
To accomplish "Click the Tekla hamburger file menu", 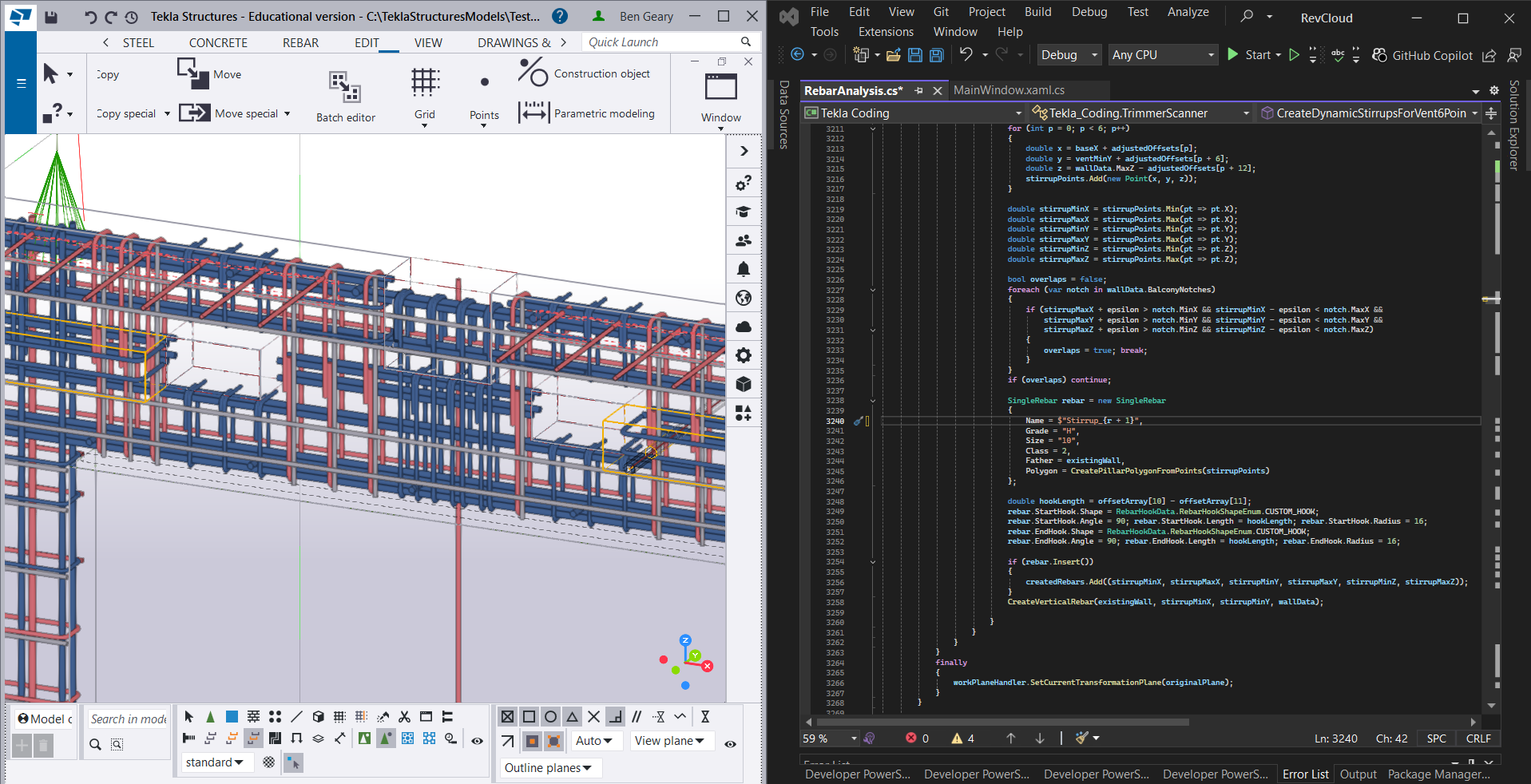I will coord(21,83).
